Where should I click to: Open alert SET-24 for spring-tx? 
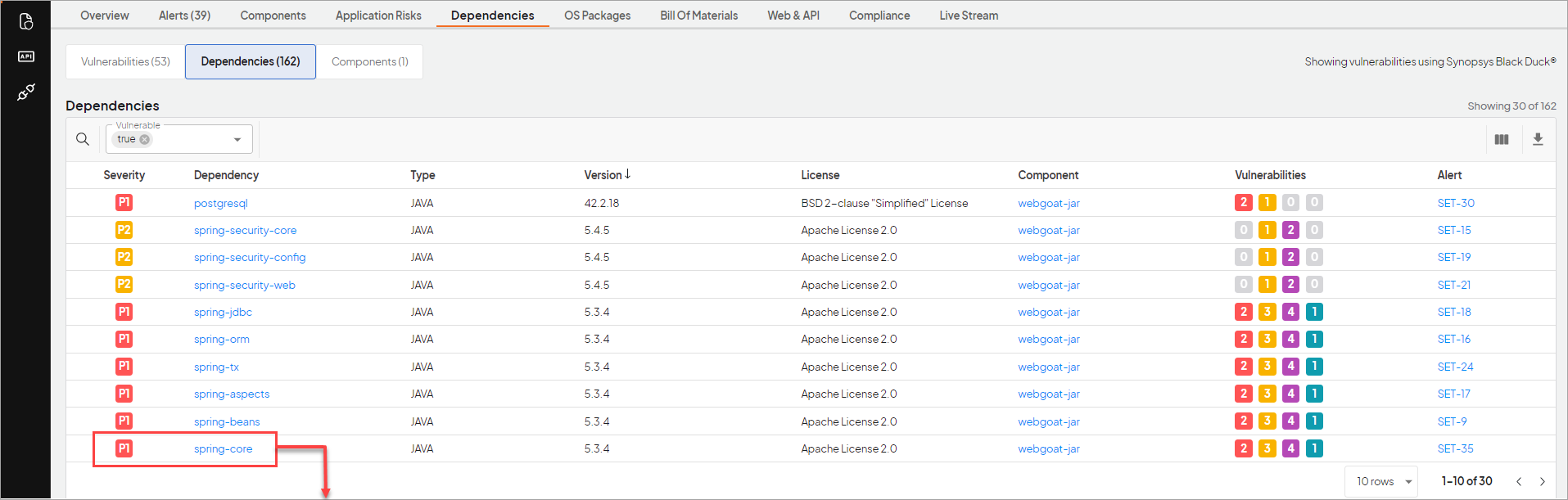pyautogui.click(x=1455, y=367)
